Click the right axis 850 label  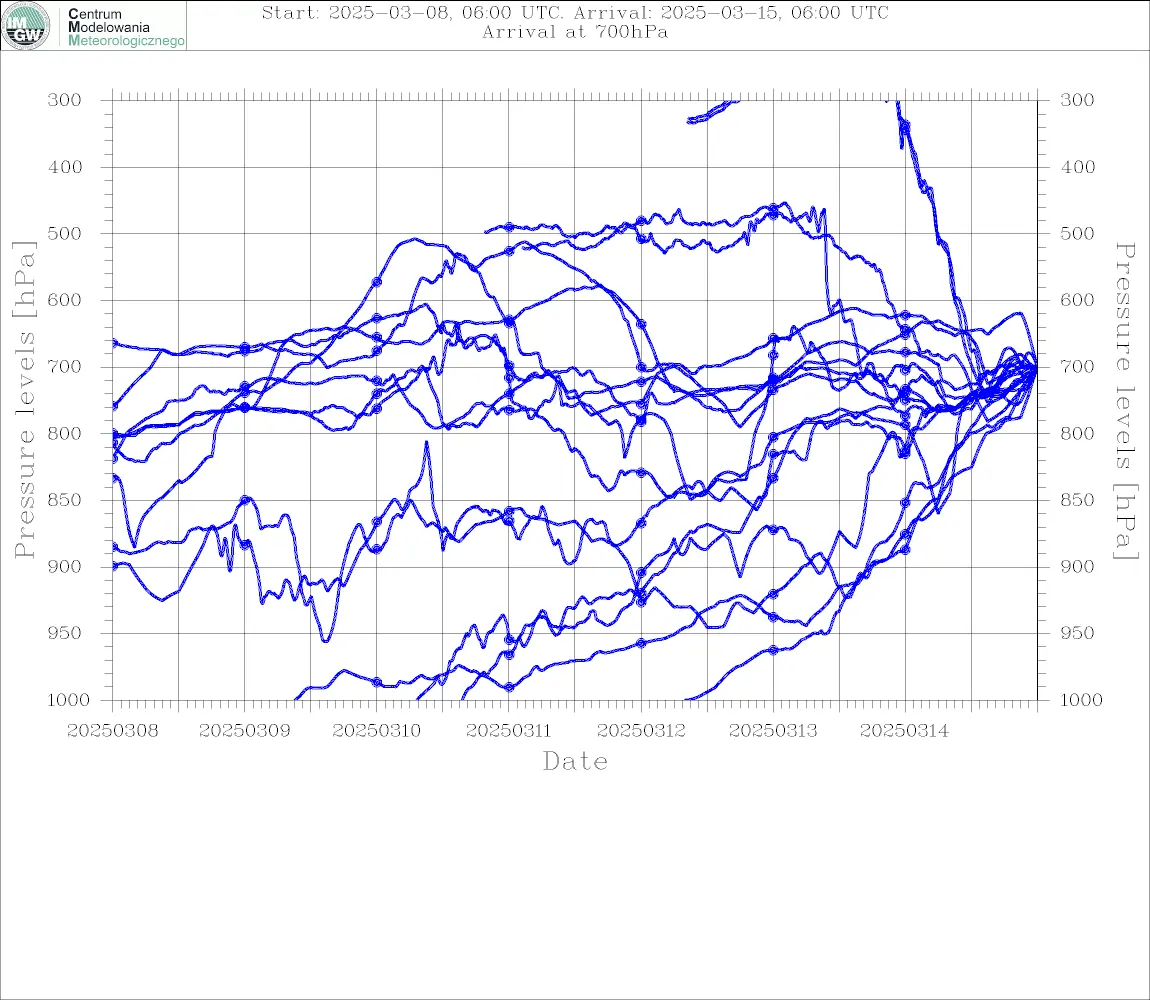coord(1077,500)
